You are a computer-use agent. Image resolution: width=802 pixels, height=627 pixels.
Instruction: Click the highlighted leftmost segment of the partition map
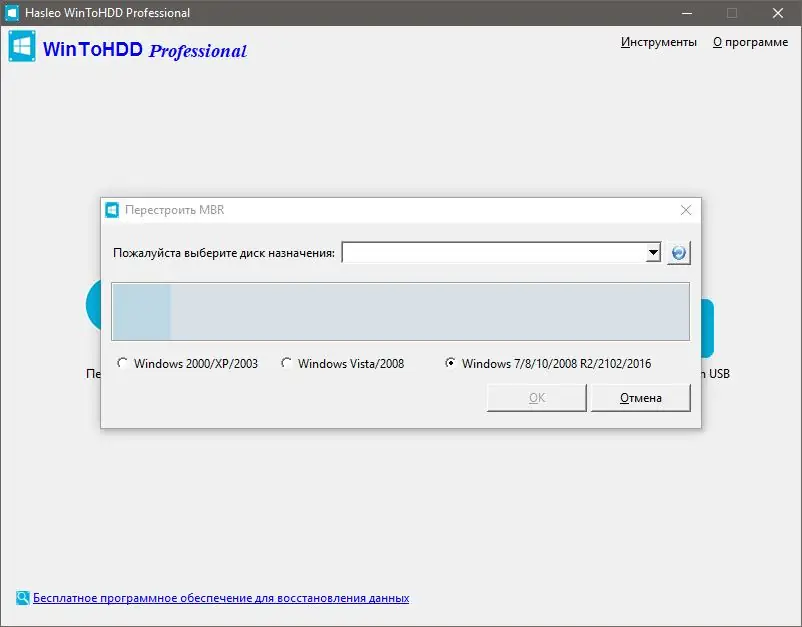click(x=140, y=311)
